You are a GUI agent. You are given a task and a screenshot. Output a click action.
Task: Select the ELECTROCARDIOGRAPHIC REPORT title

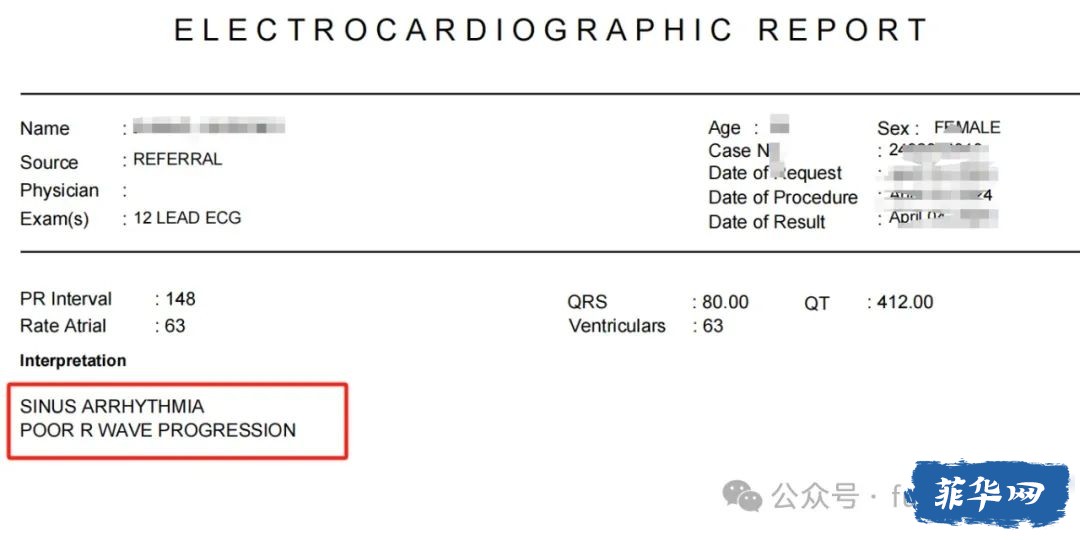[552, 30]
